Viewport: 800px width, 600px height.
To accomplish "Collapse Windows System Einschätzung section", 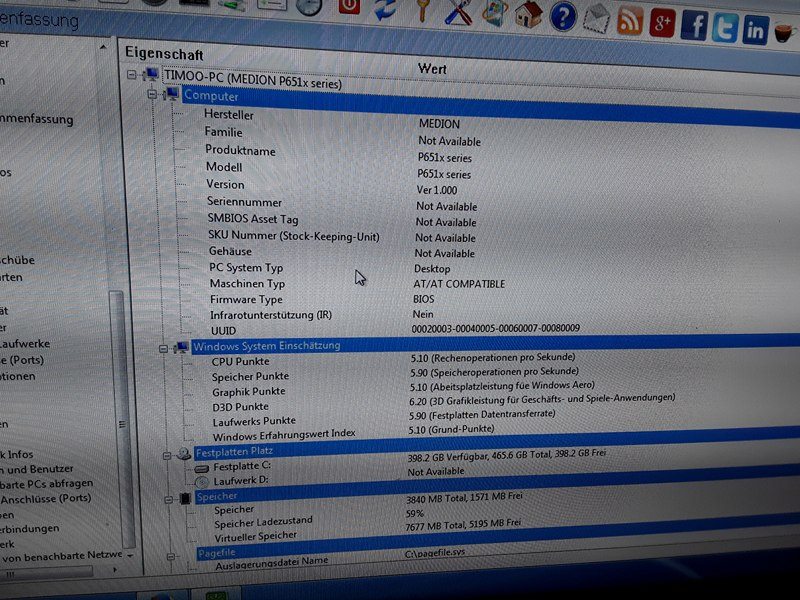I will tap(163, 349).
